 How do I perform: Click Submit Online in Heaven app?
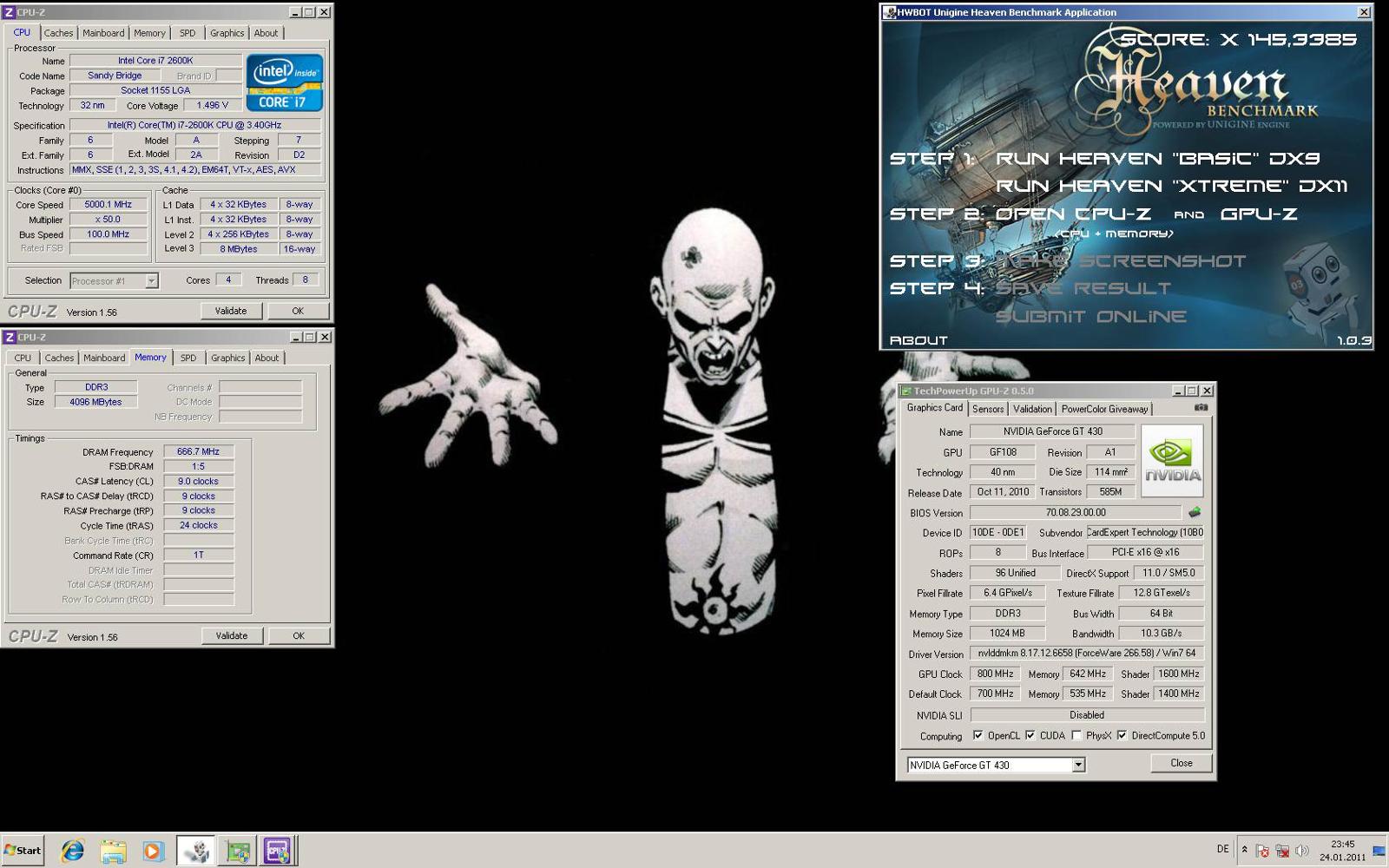[1090, 316]
